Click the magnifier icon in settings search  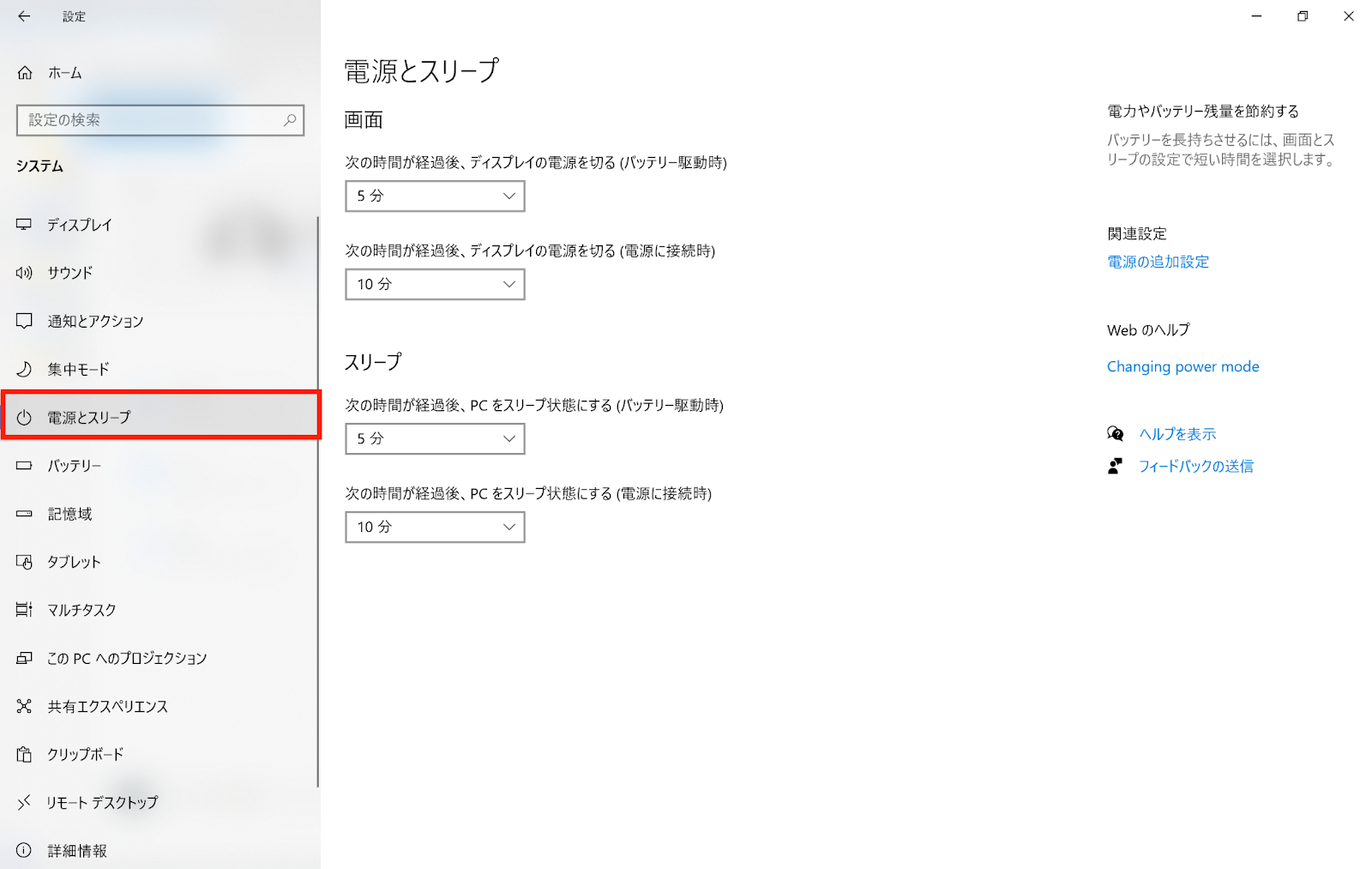(x=290, y=120)
